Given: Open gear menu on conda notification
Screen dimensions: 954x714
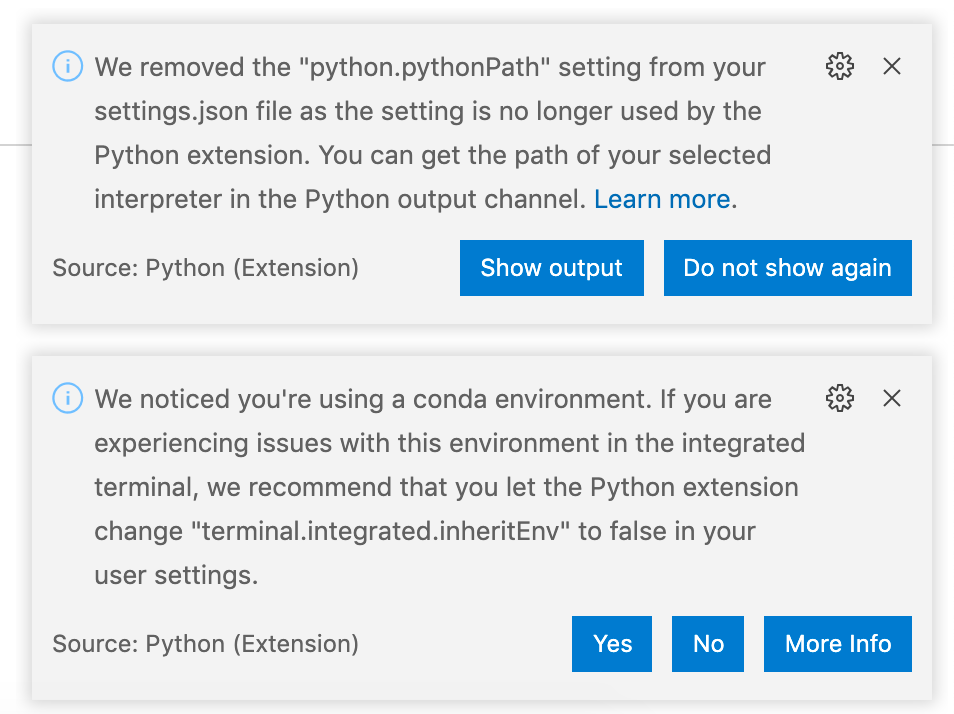Looking at the screenshot, I should [840, 399].
